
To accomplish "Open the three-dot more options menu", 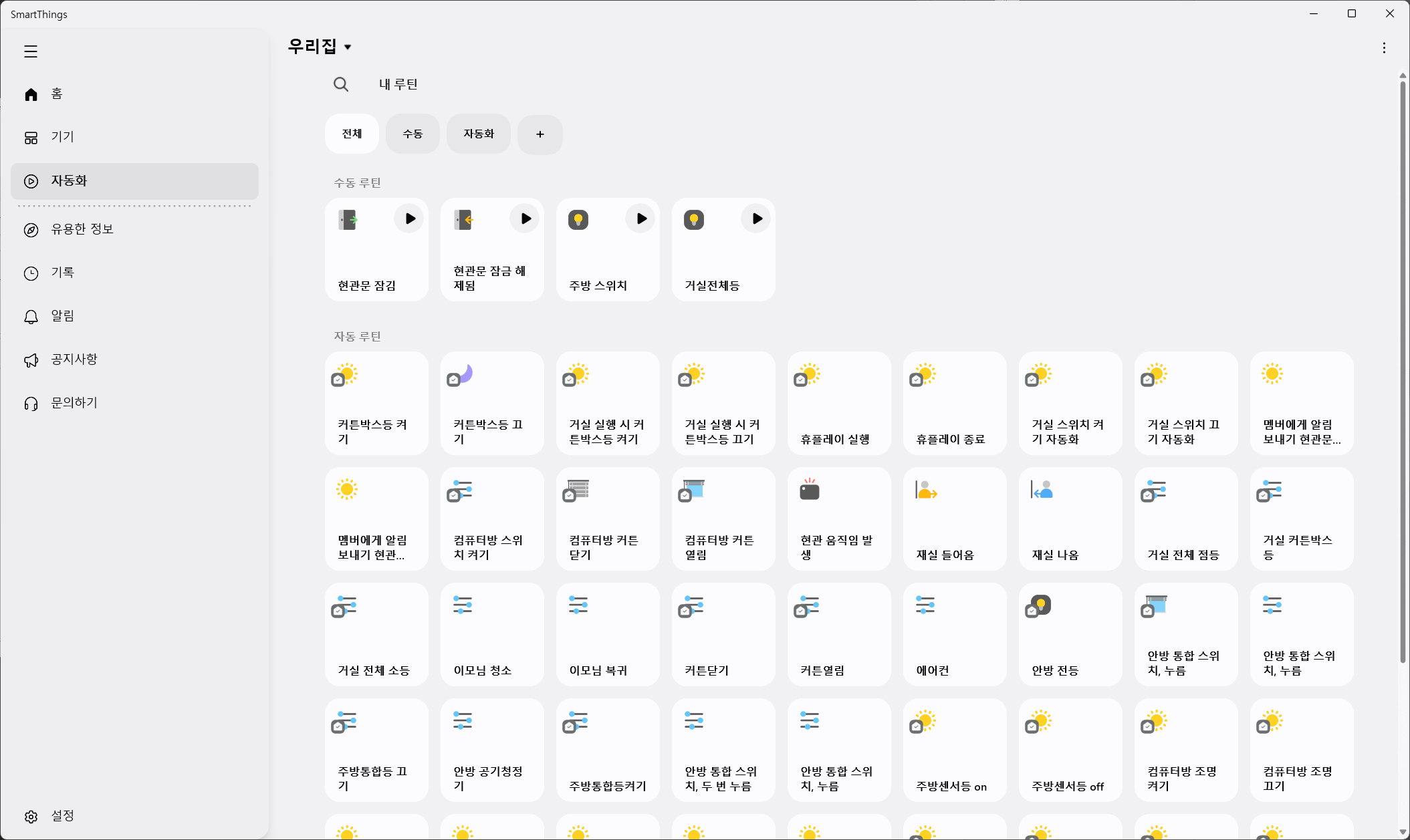I will pos(1384,48).
